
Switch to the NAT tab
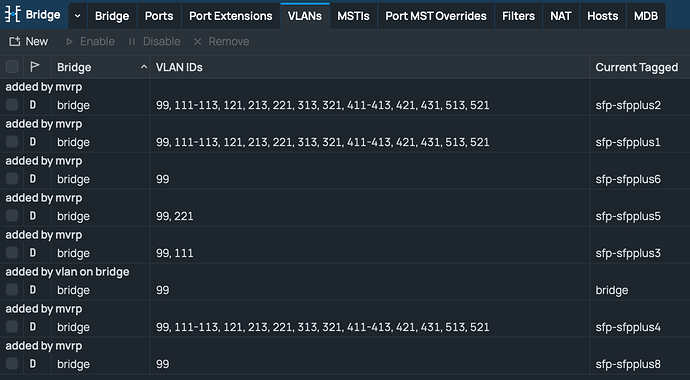point(561,16)
